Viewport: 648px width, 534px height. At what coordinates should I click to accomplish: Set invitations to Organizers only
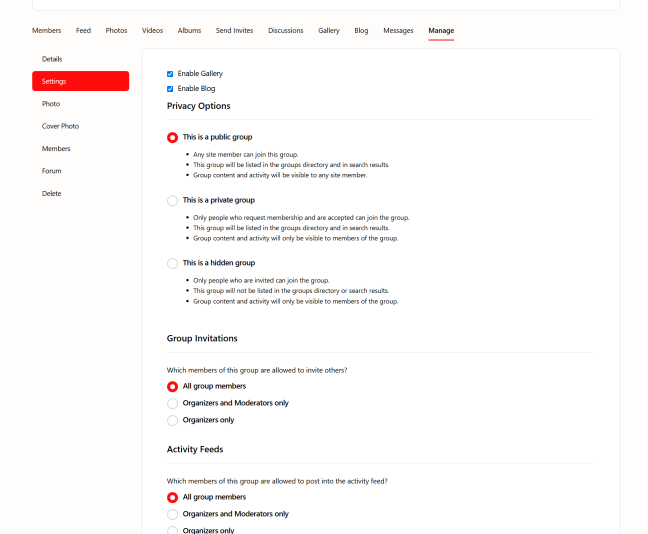pyautogui.click(x=173, y=420)
